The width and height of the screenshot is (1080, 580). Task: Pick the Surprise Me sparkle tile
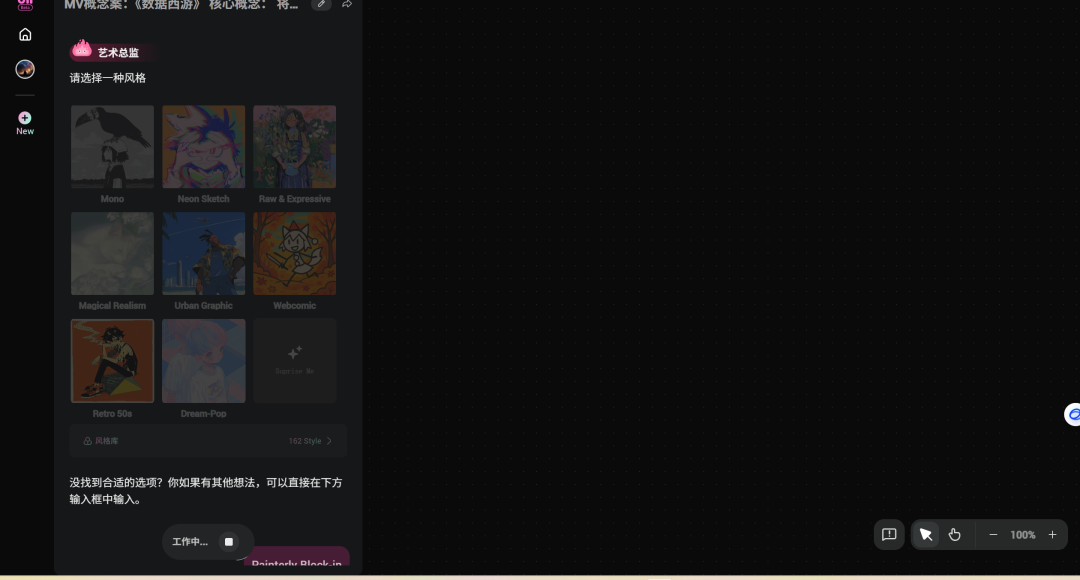pyautogui.click(x=295, y=361)
